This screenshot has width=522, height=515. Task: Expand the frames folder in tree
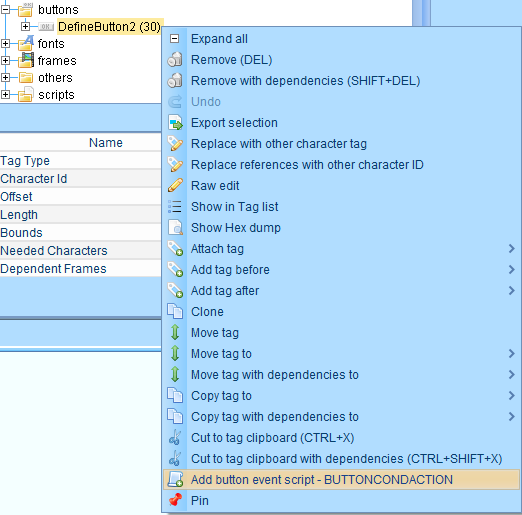(x=5, y=60)
